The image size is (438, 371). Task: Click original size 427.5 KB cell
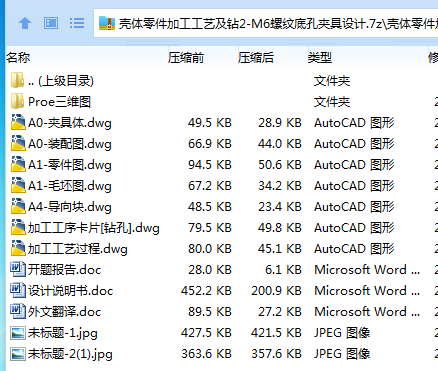206,333
